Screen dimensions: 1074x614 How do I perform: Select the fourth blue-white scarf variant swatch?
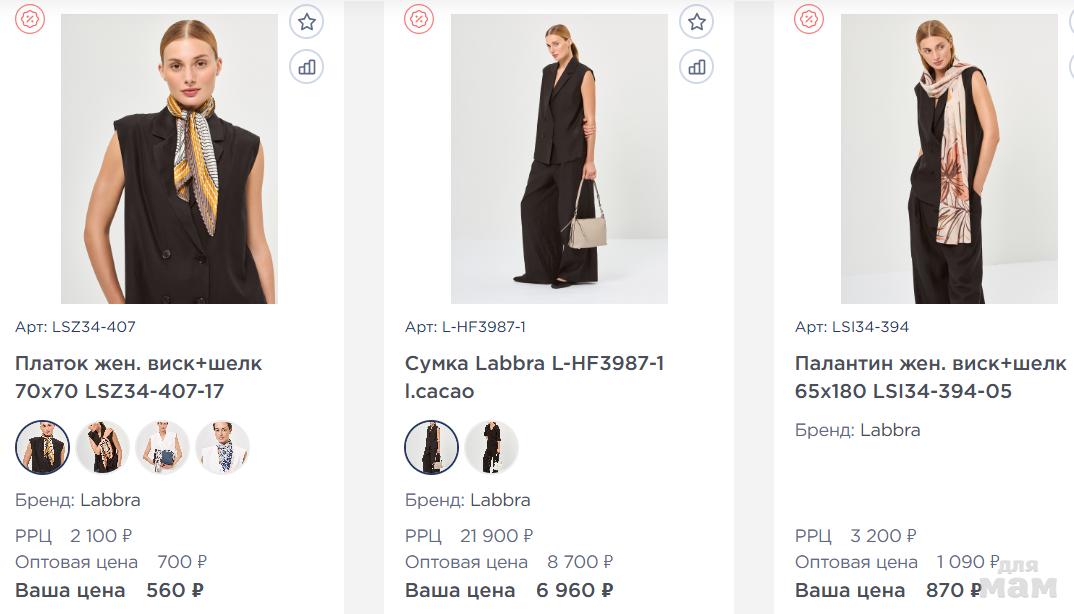222,447
